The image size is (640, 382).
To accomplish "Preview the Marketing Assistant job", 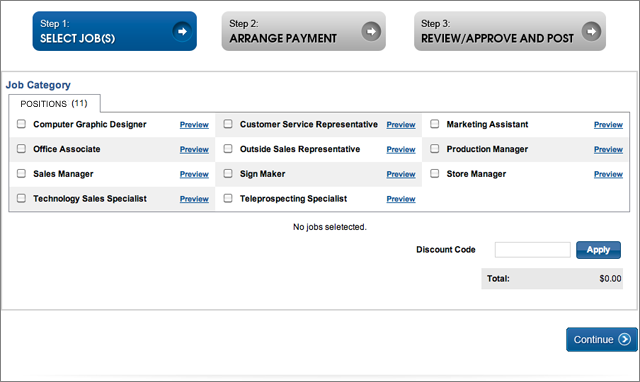I will click(608, 125).
